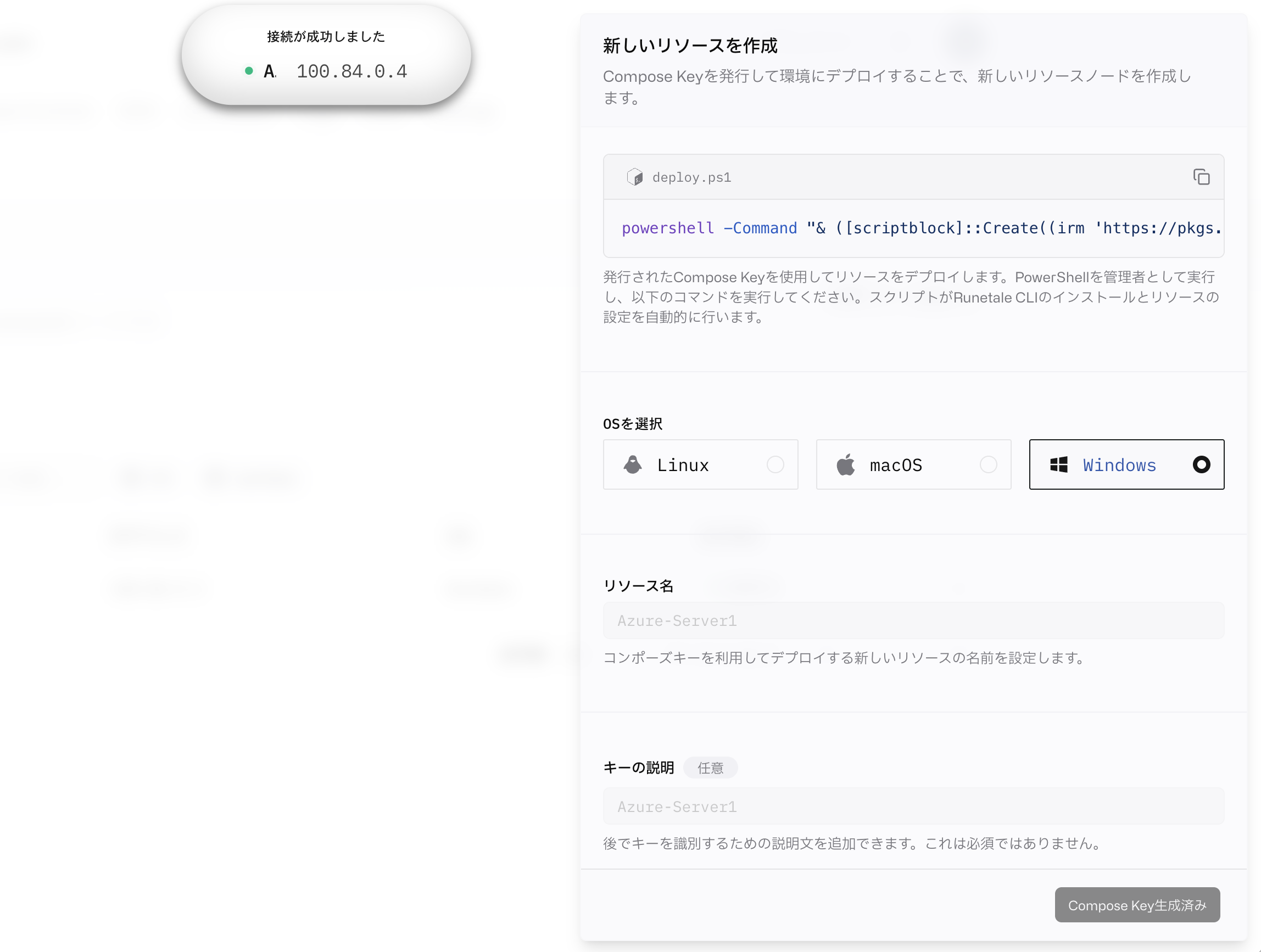Click the macOS apple icon
The image size is (1261, 952).
(x=845, y=465)
